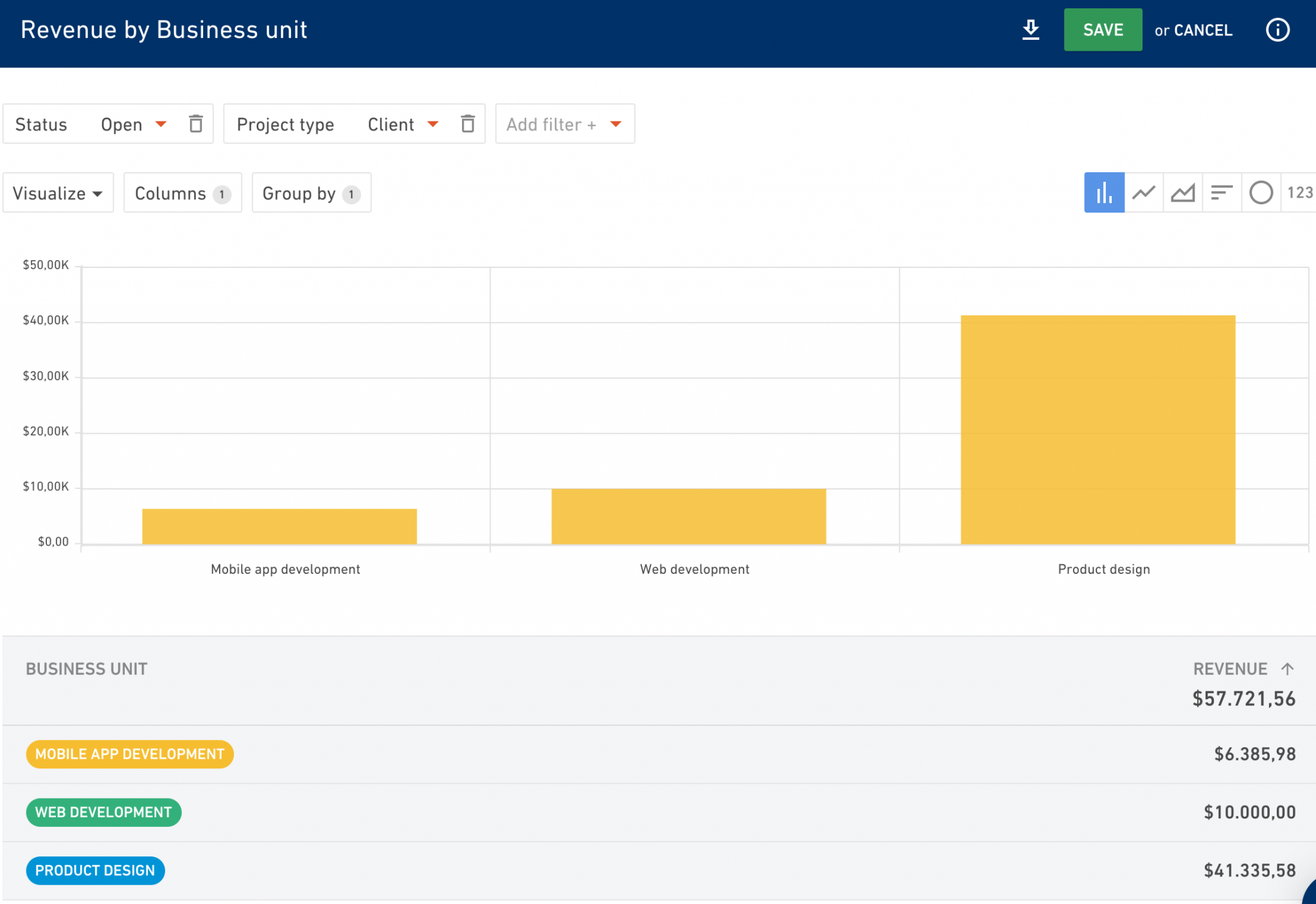
Task: Select the Web Development tag
Action: coord(103,812)
